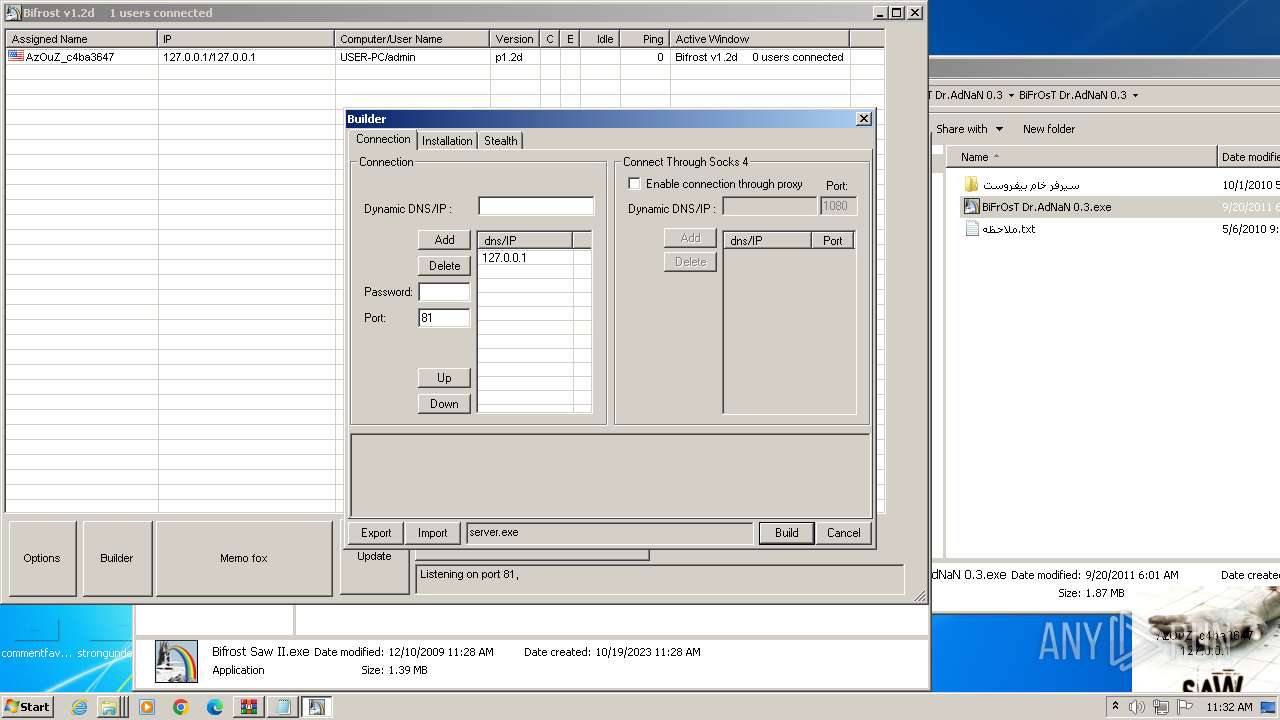Image resolution: width=1280 pixels, height=720 pixels.
Task: Open the breadcrumb arrow after first Dr.AdNaN 0.3
Action: click(1010, 95)
